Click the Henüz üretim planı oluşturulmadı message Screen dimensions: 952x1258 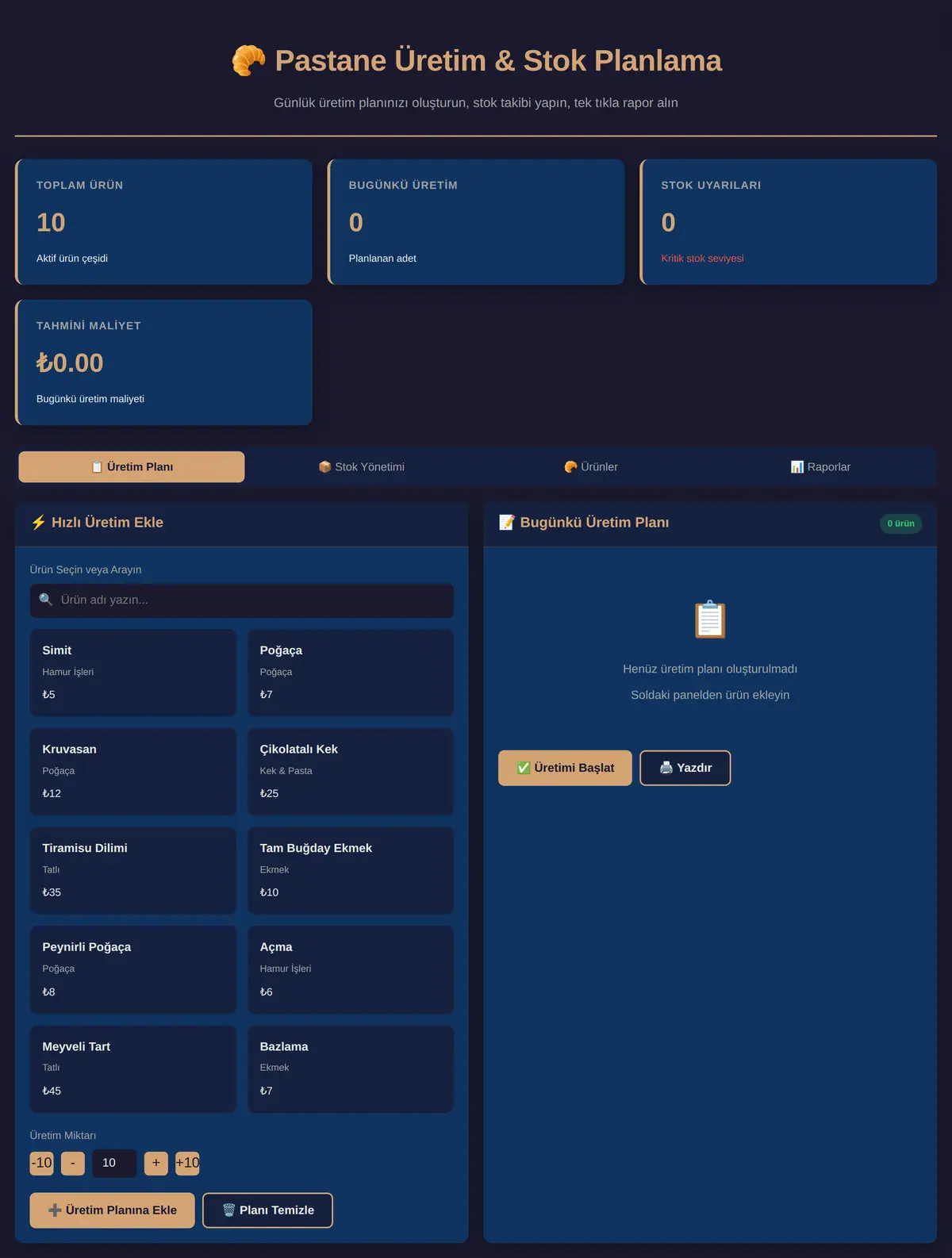click(710, 669)
